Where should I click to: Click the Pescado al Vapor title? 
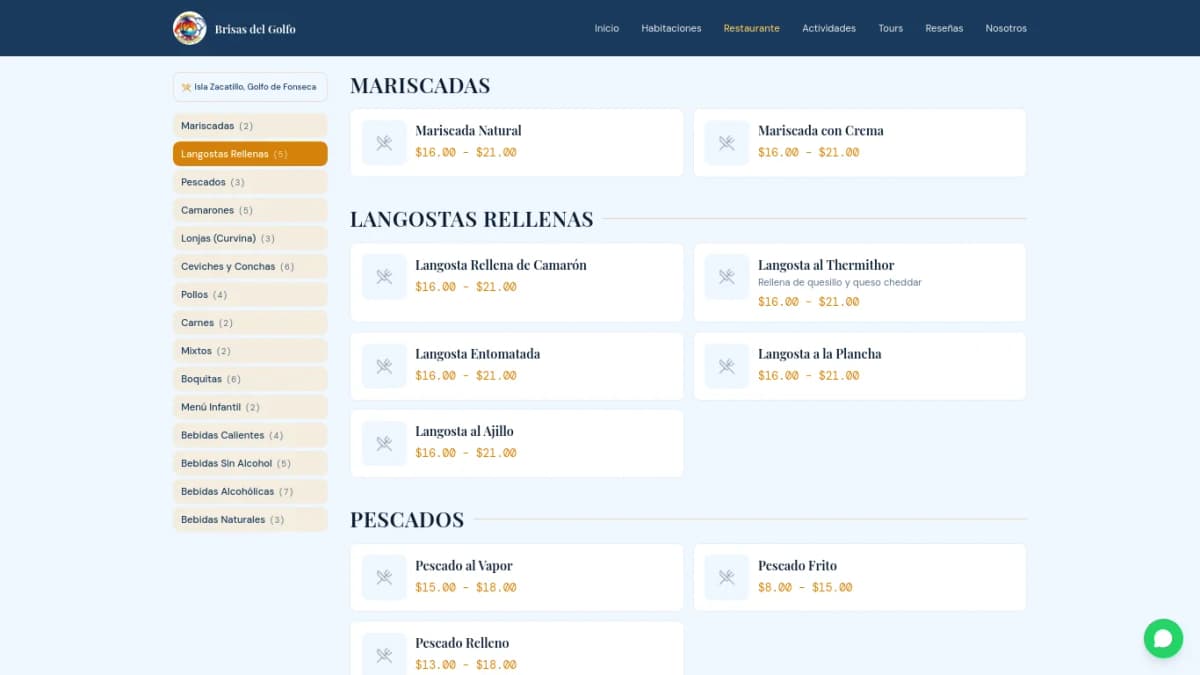[464, 565]
